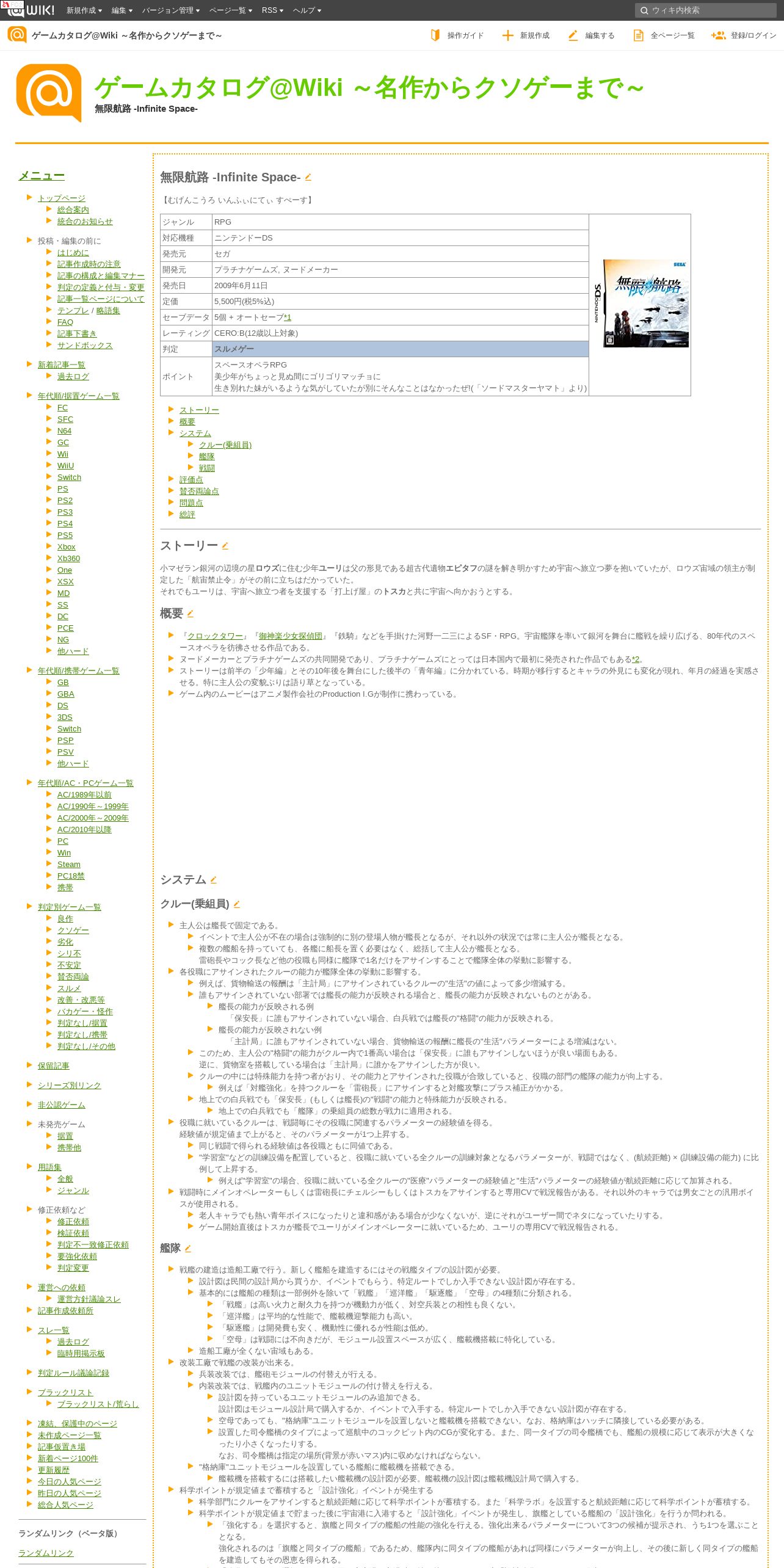Image resolution: width=784 pixels, height=1568 pixels.
Task: Open the N64 console list link
Action: tap(64, 430)
